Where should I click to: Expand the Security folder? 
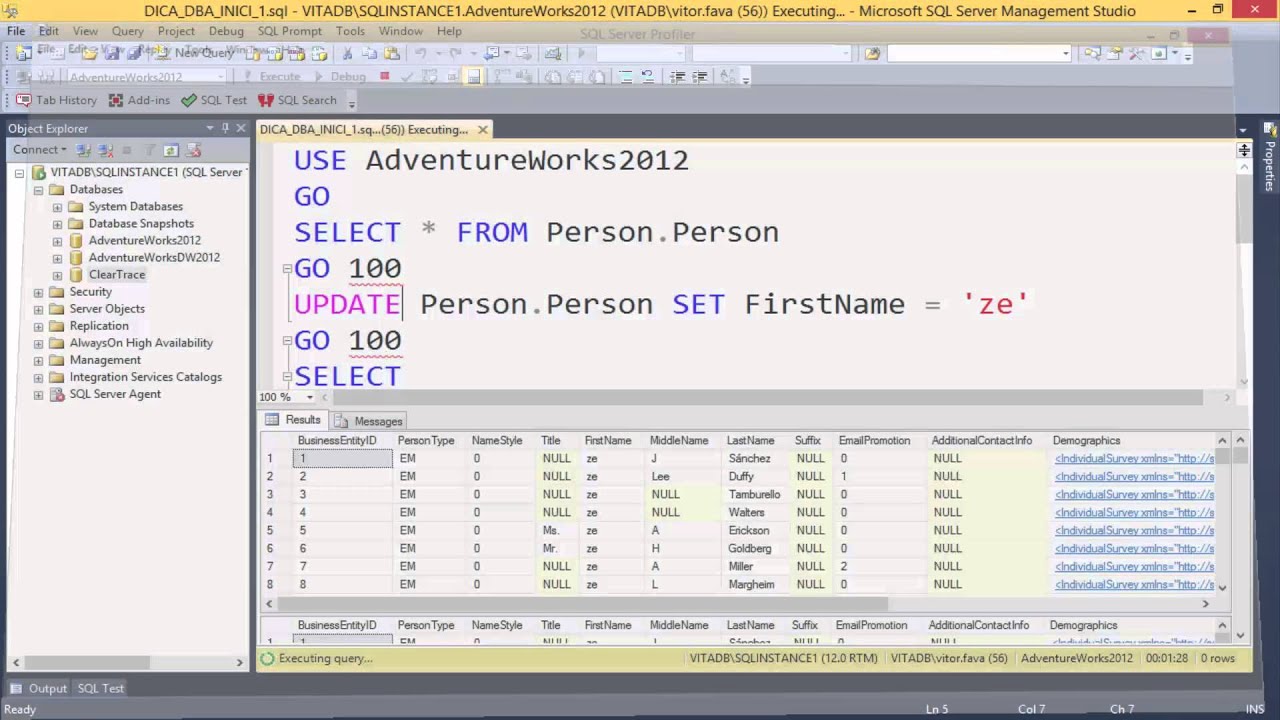38,292
